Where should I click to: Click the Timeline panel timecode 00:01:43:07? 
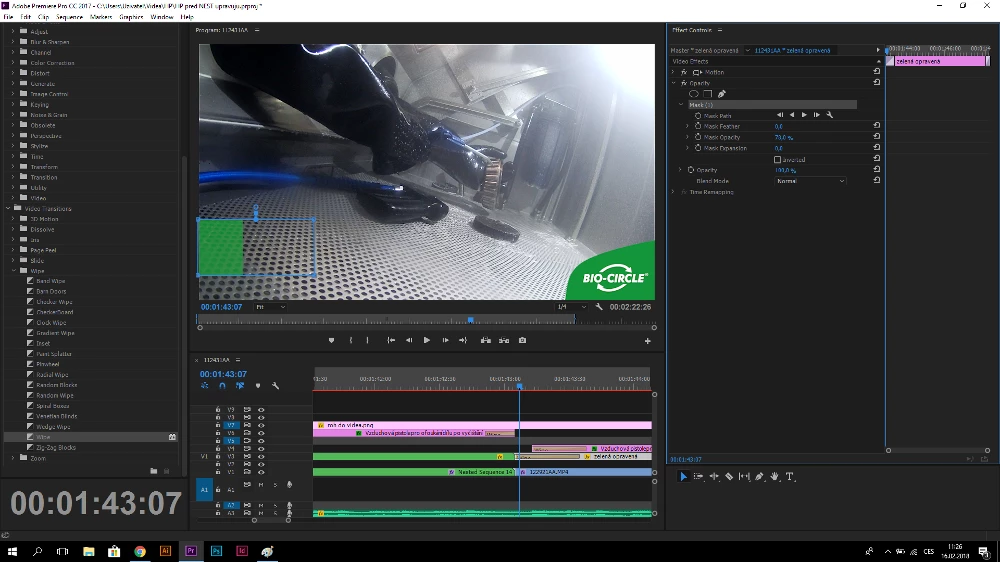coord(223,374)
